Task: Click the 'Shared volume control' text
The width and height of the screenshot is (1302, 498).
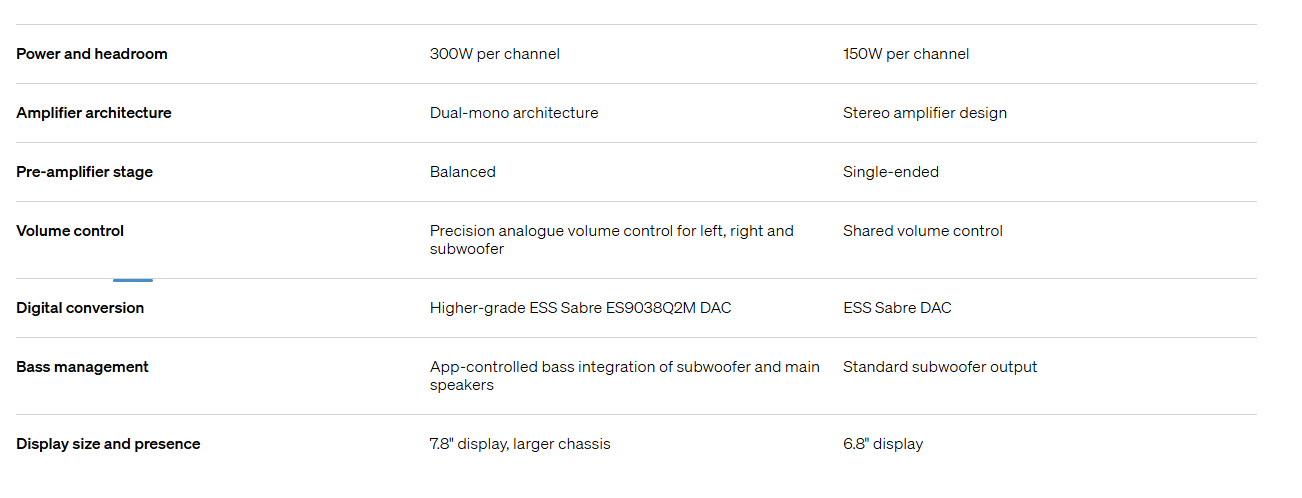Action: tap(923, 231)
